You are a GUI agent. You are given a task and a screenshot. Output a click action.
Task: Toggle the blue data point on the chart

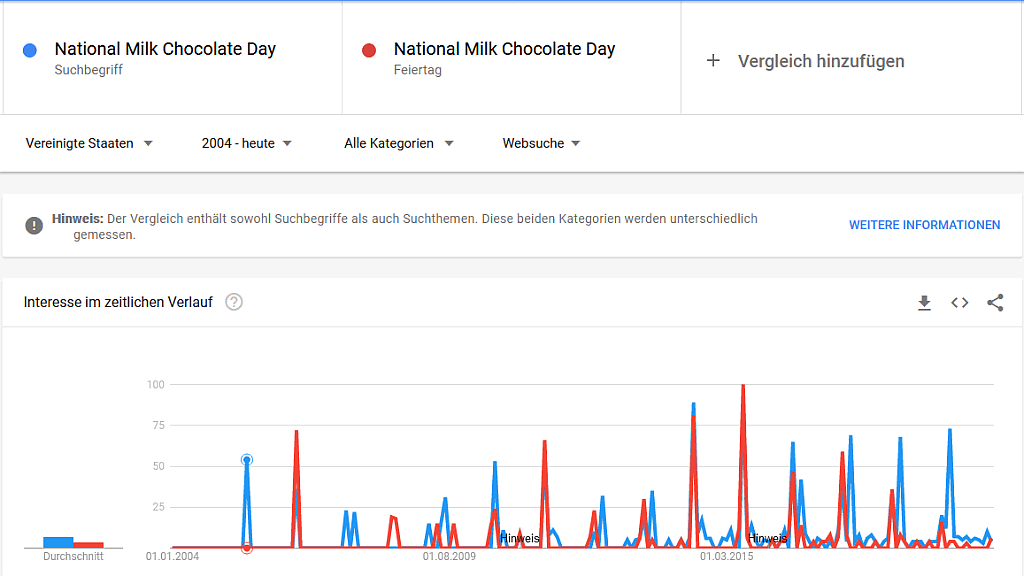[246, 460]
